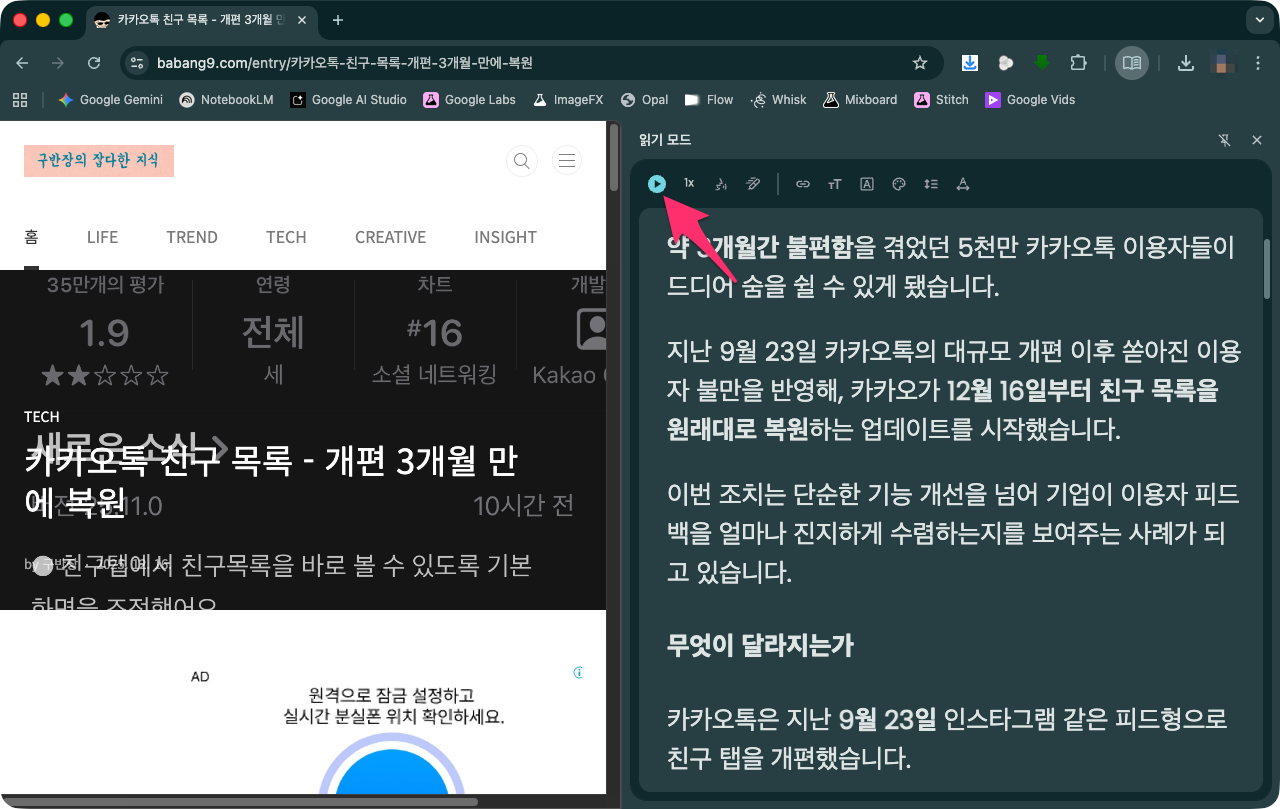The height and width of the screenshot is (809, 1280).
Task: Open the font size control
Action: click(x=834, y=184)
